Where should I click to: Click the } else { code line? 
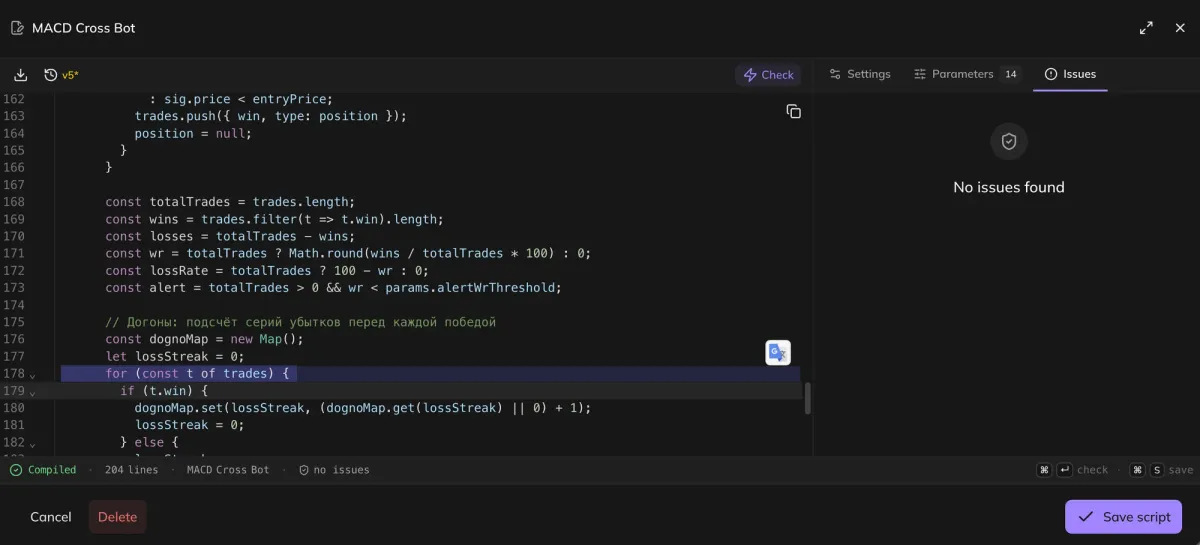coord(149,442)
